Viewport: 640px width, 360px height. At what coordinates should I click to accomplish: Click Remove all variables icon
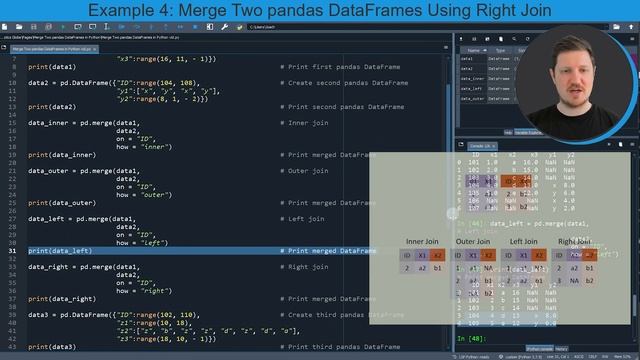tap(501, 39)
